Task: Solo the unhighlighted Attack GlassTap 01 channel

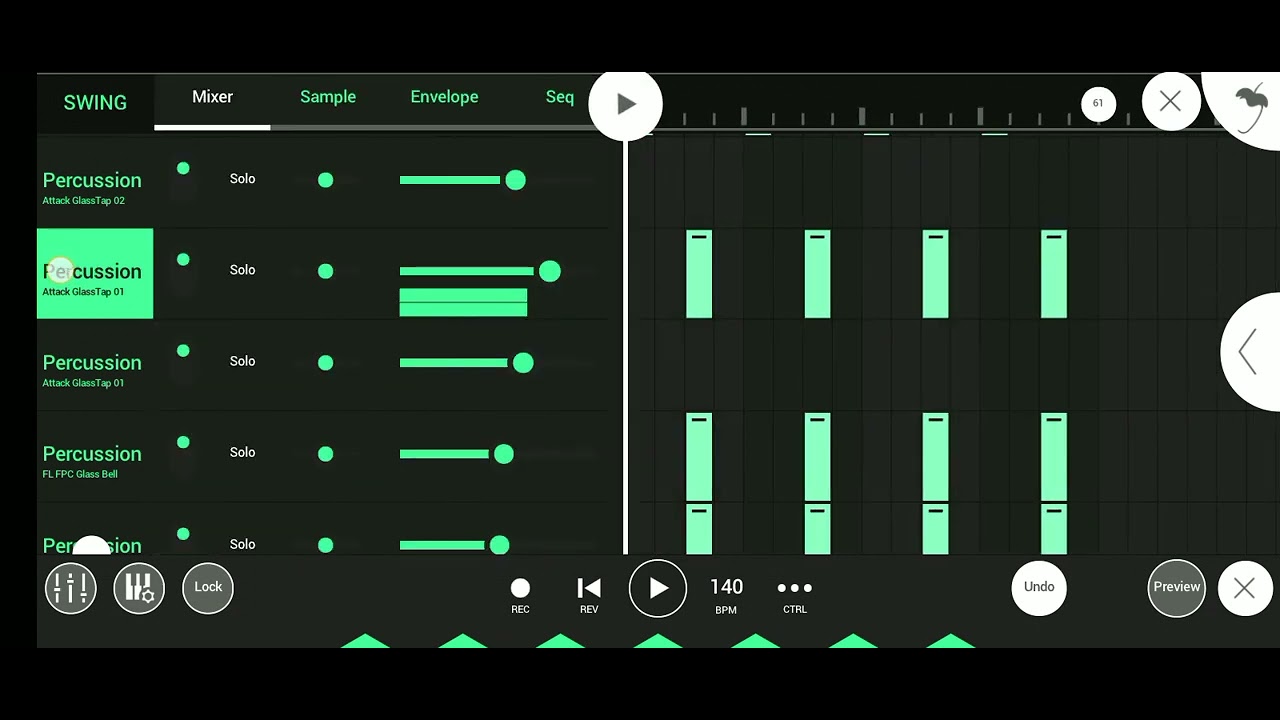Action: (242, 361)
